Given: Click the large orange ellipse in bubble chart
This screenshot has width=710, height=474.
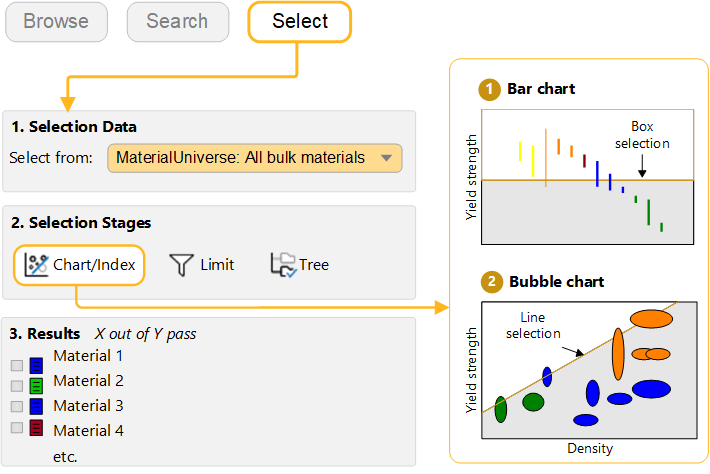Looking at the screenshot, I should point(618,354).
